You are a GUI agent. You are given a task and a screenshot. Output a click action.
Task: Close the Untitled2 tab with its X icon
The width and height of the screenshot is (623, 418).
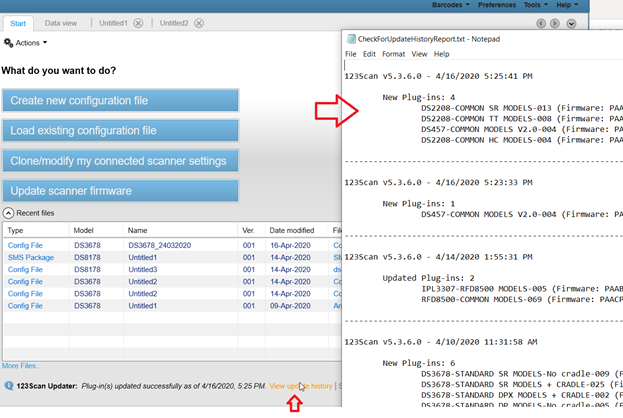199,23
